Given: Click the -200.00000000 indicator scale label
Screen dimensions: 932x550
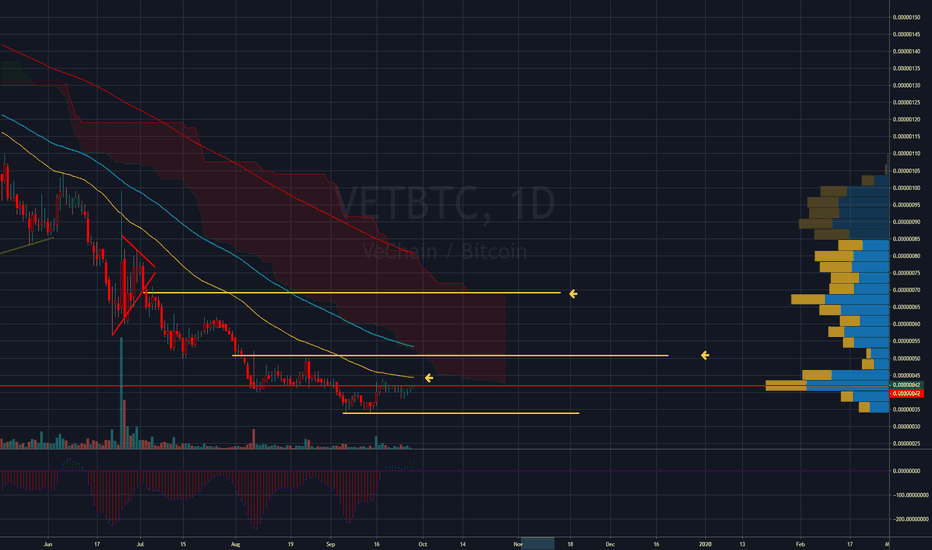Looking at the screenshot, I should tap(910, 519).
